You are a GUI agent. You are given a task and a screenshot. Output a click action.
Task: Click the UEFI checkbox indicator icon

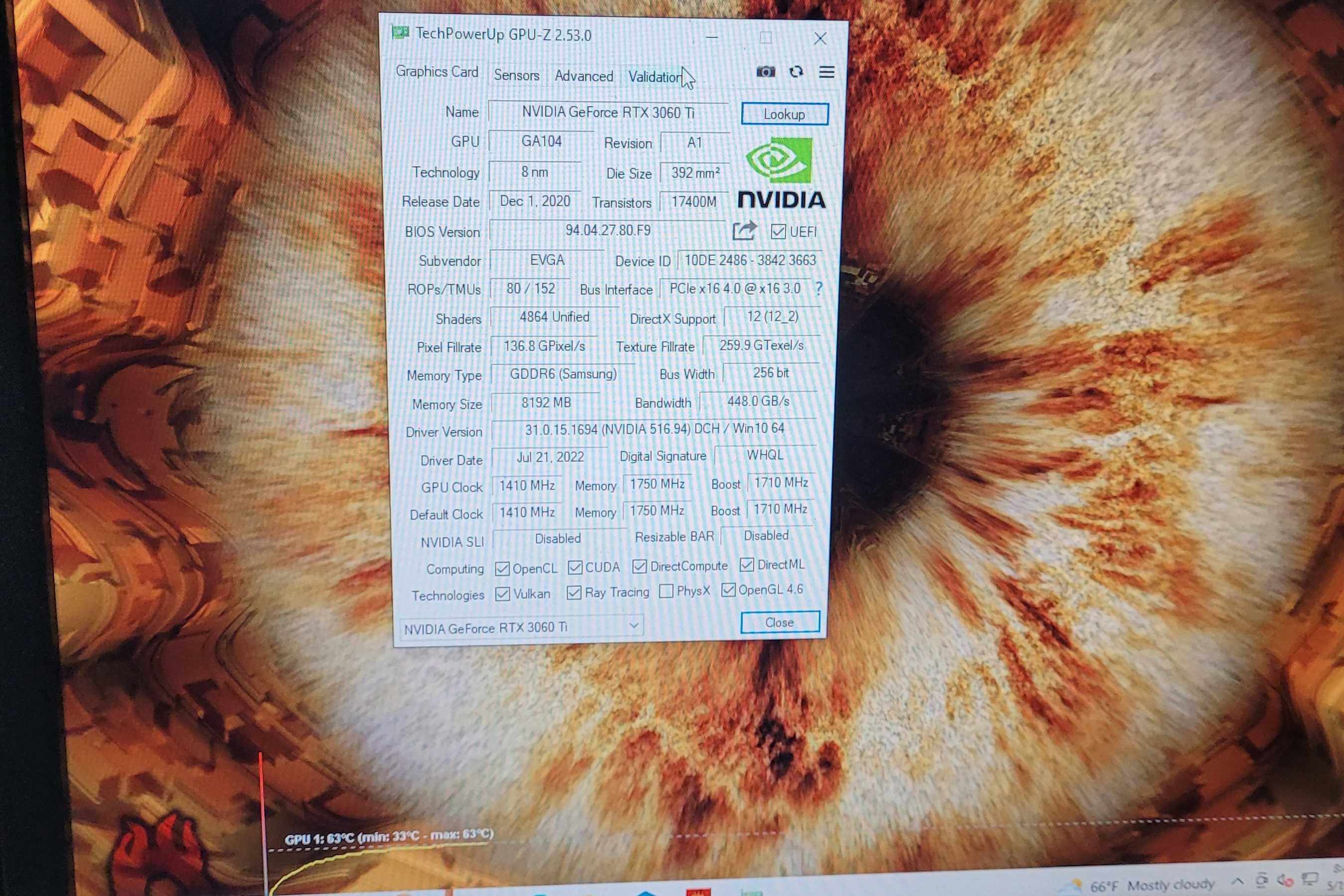tap(778, 233)
